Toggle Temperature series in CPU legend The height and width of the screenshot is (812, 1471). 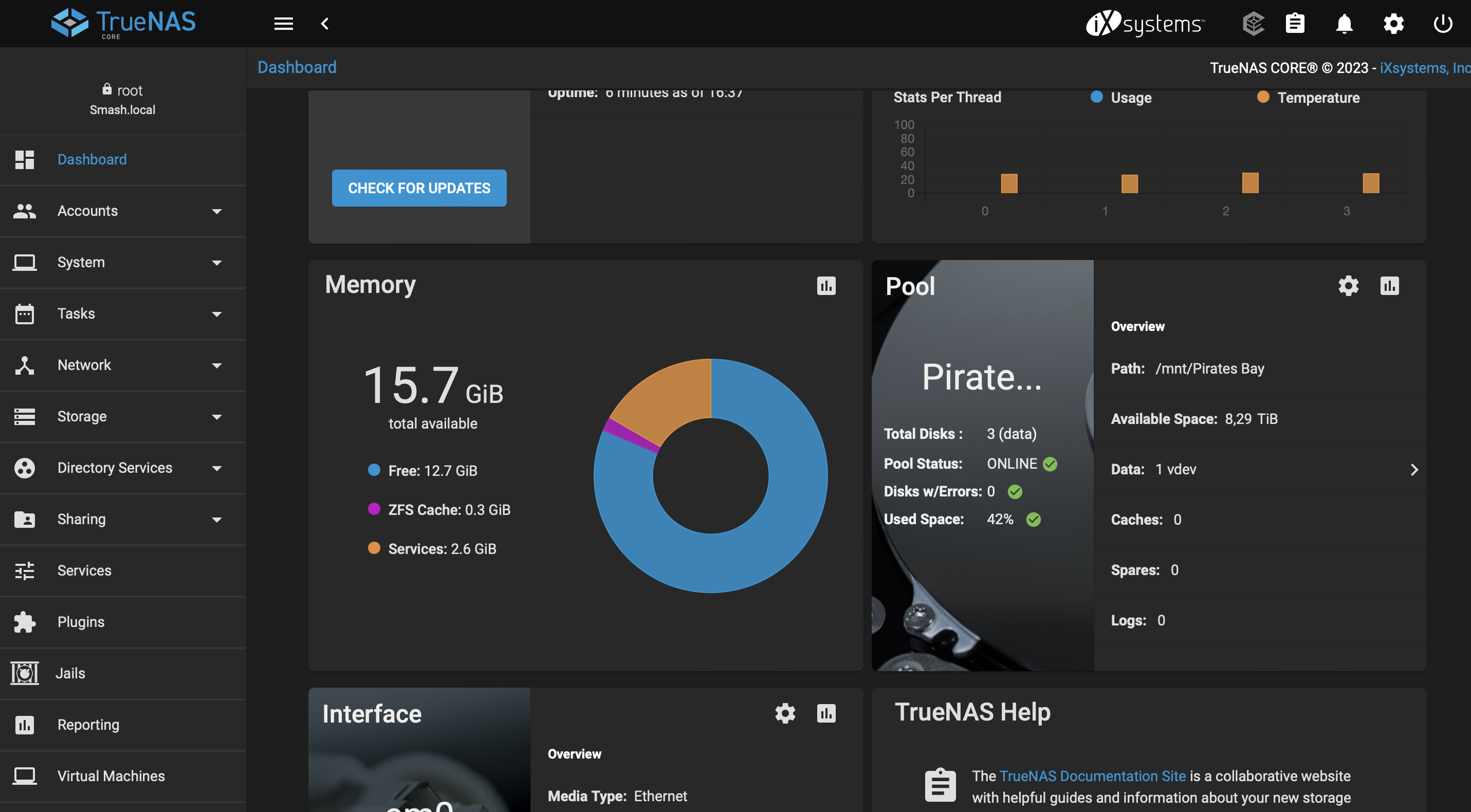[x=1318, y=98]
